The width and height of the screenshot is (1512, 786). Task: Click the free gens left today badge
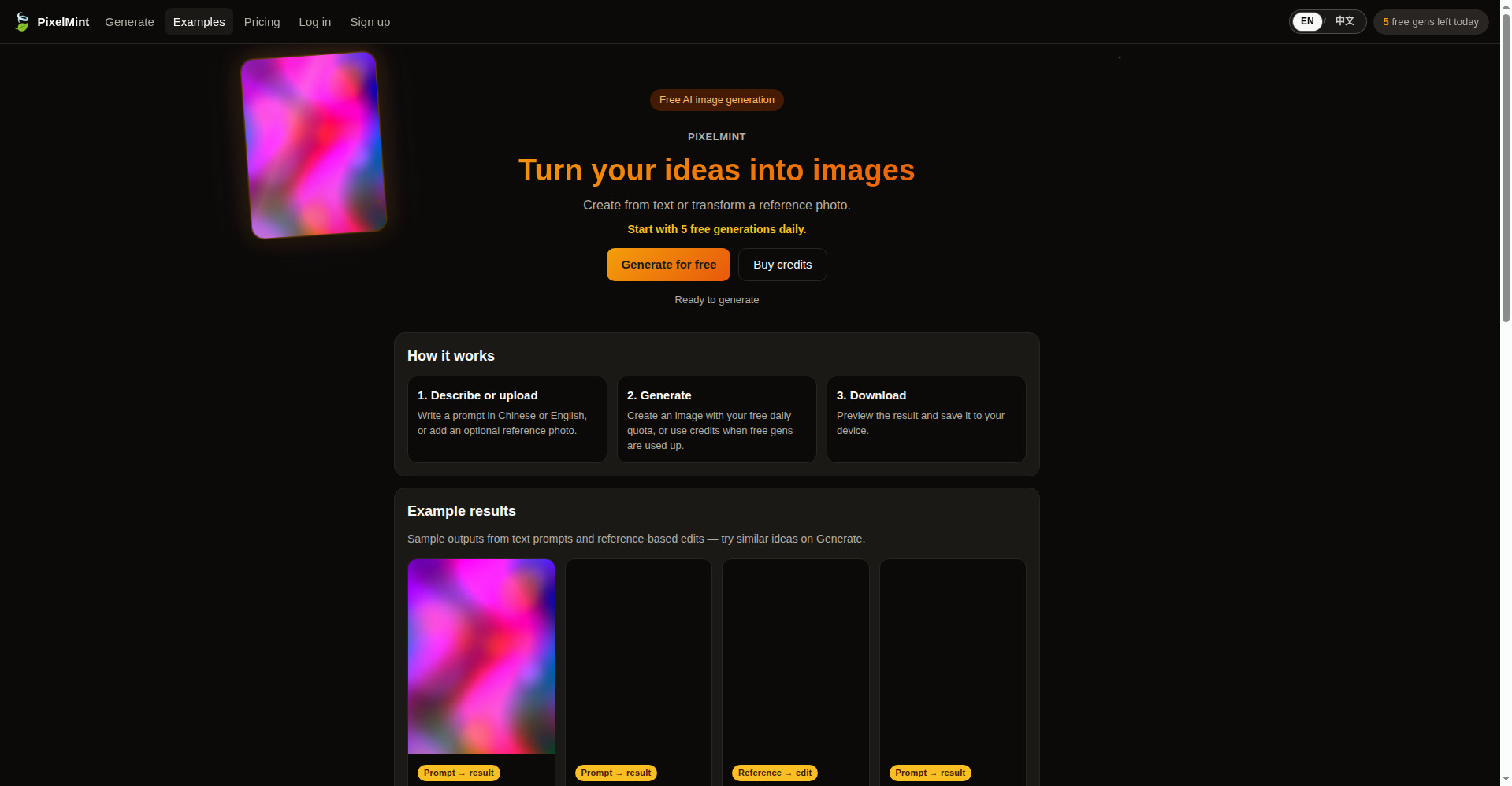click(x=1431, y=22)
